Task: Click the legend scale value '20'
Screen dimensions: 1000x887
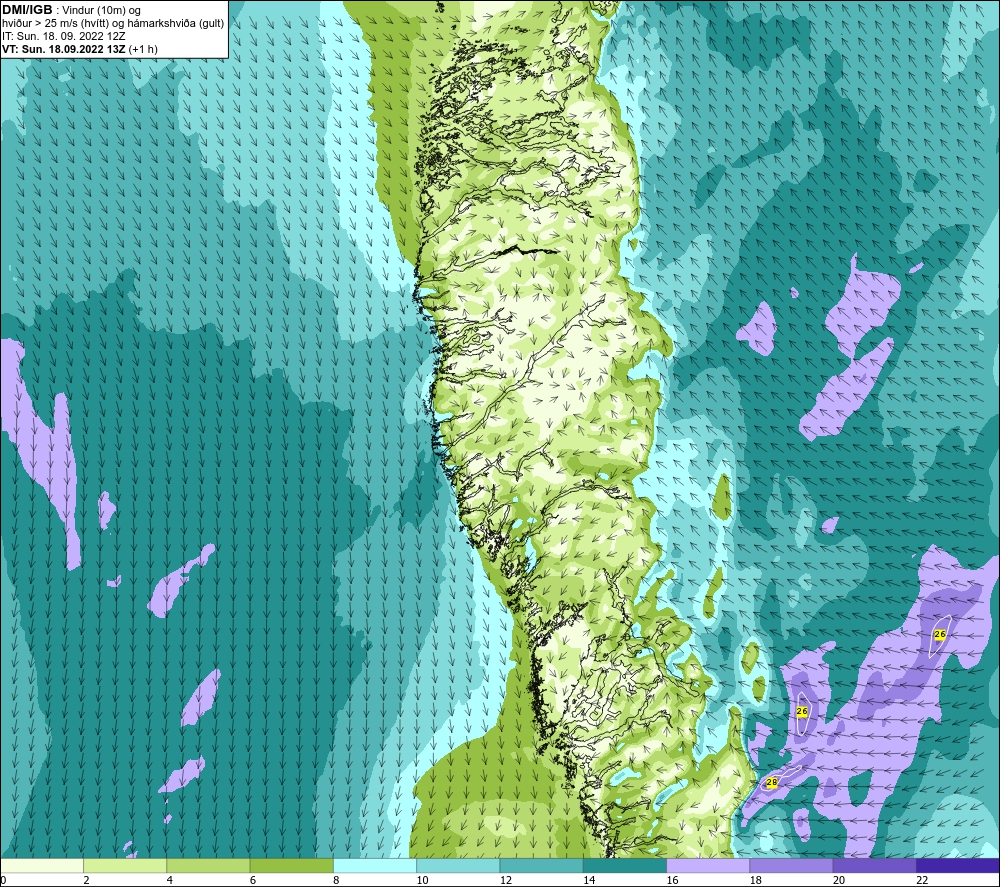Action: (x=839, y=881)
